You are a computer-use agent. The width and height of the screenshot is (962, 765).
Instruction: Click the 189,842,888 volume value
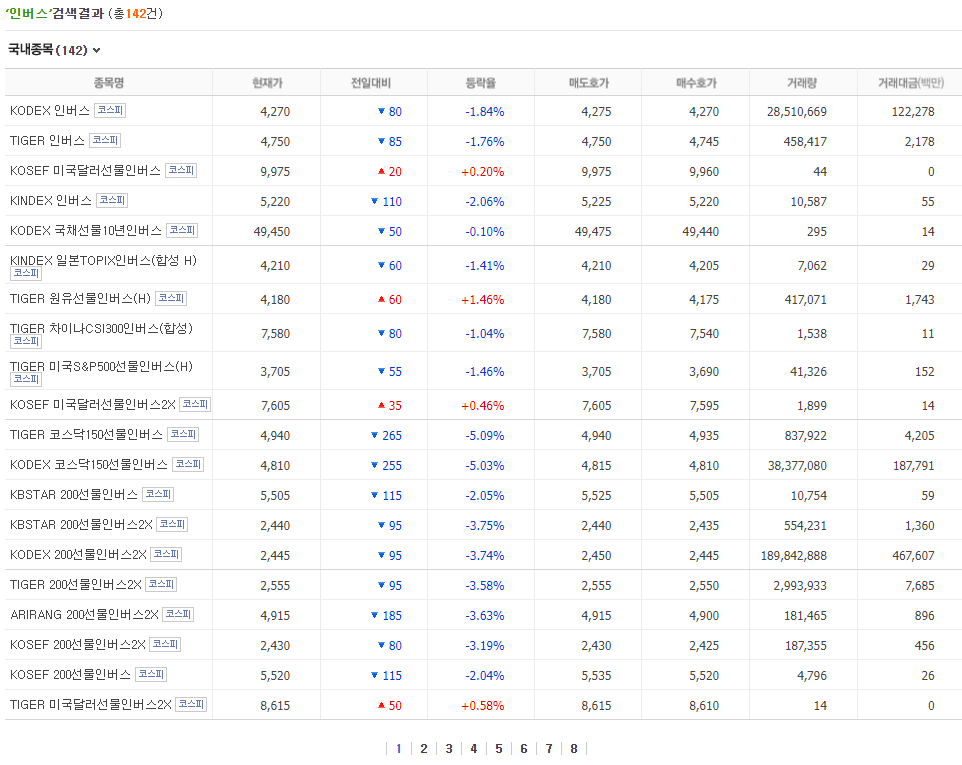point(793,556)
